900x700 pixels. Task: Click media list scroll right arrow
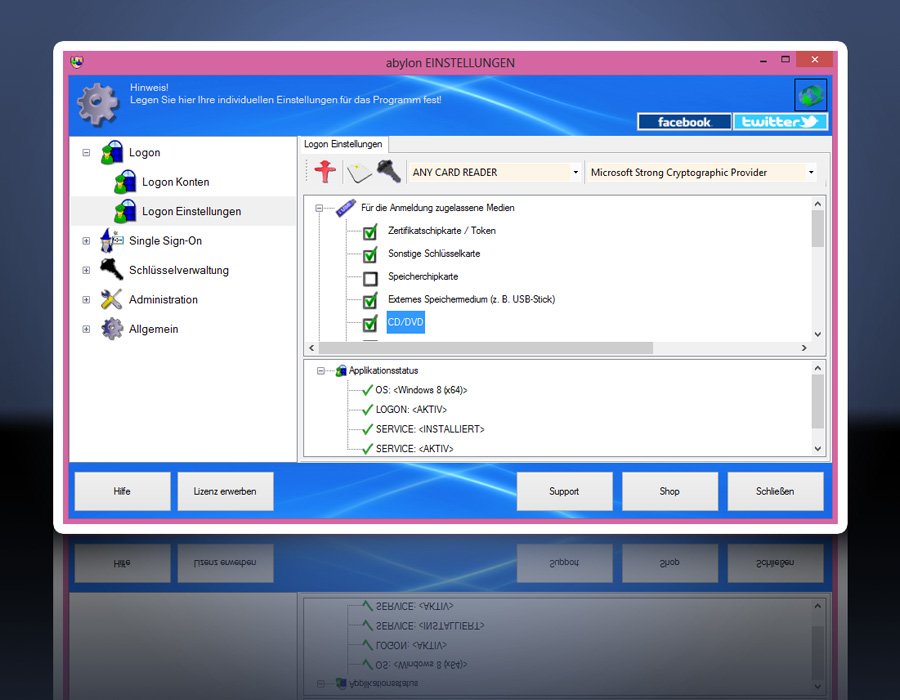804,348
